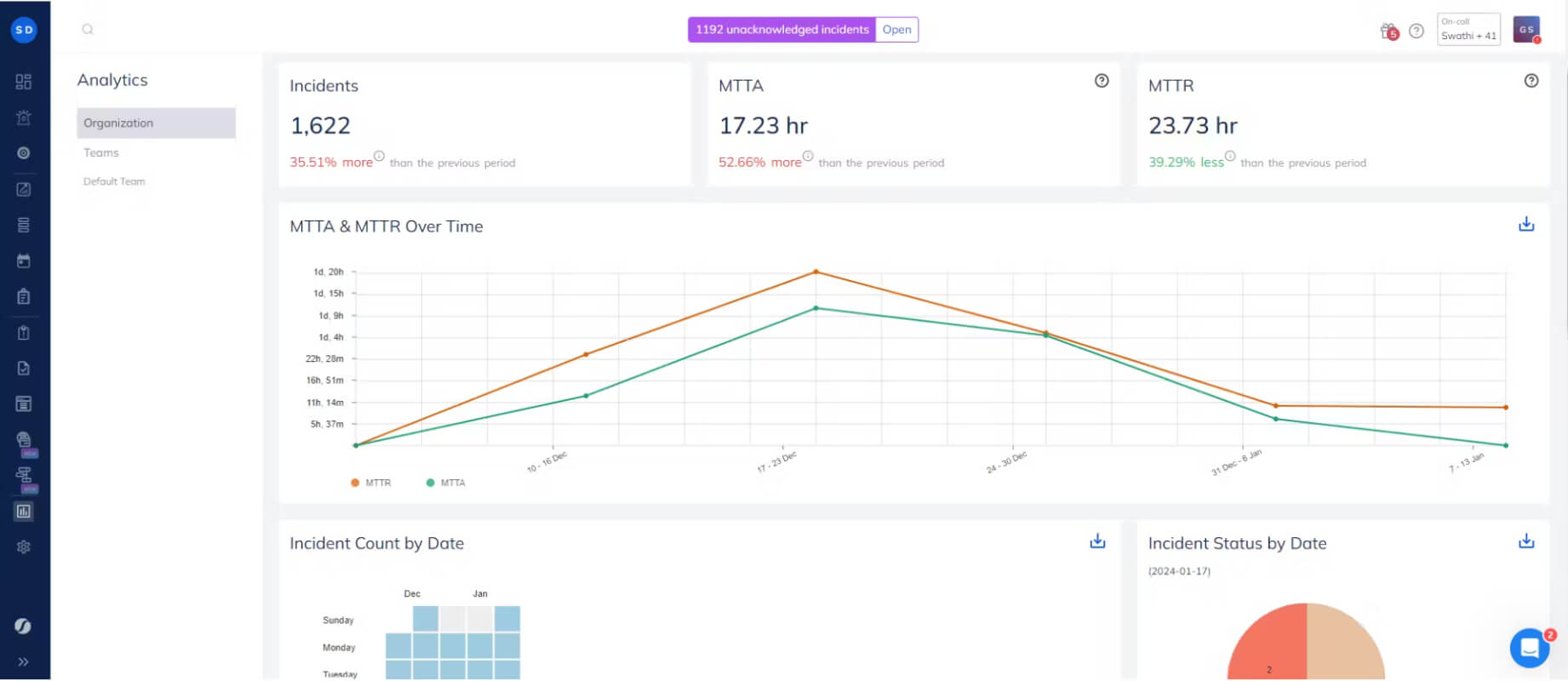Open the gift notifications icon
Image resolution: width=1568 pixels, height=681 pixels.
(1389, 31)
